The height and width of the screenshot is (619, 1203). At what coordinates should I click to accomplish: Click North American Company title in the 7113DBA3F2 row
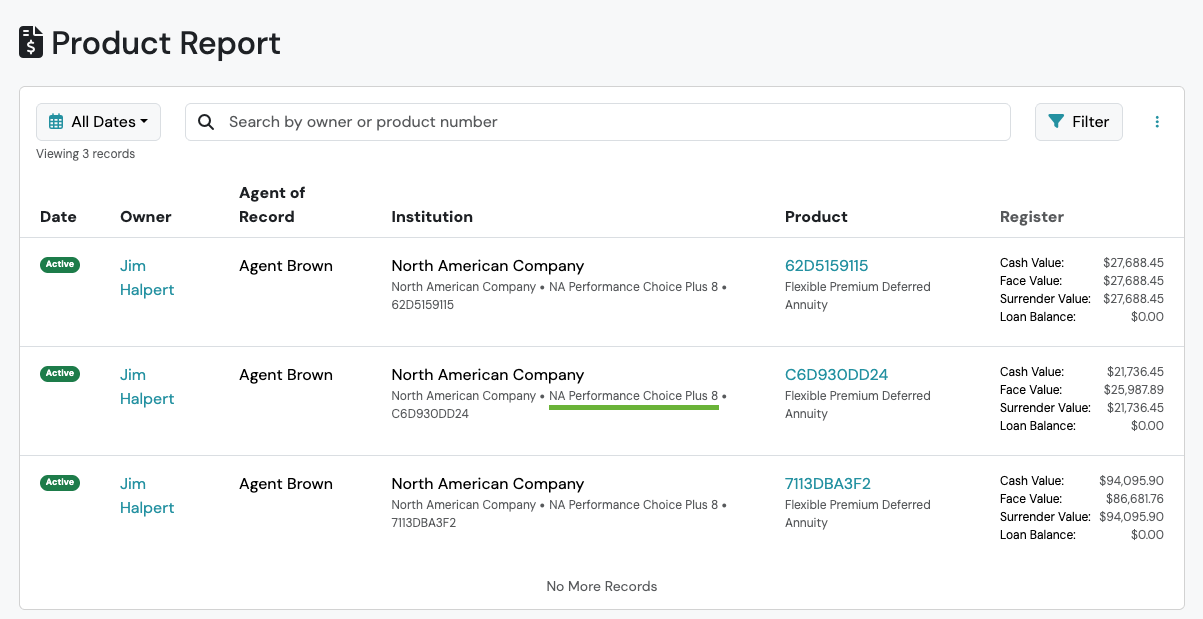[488, 484]
